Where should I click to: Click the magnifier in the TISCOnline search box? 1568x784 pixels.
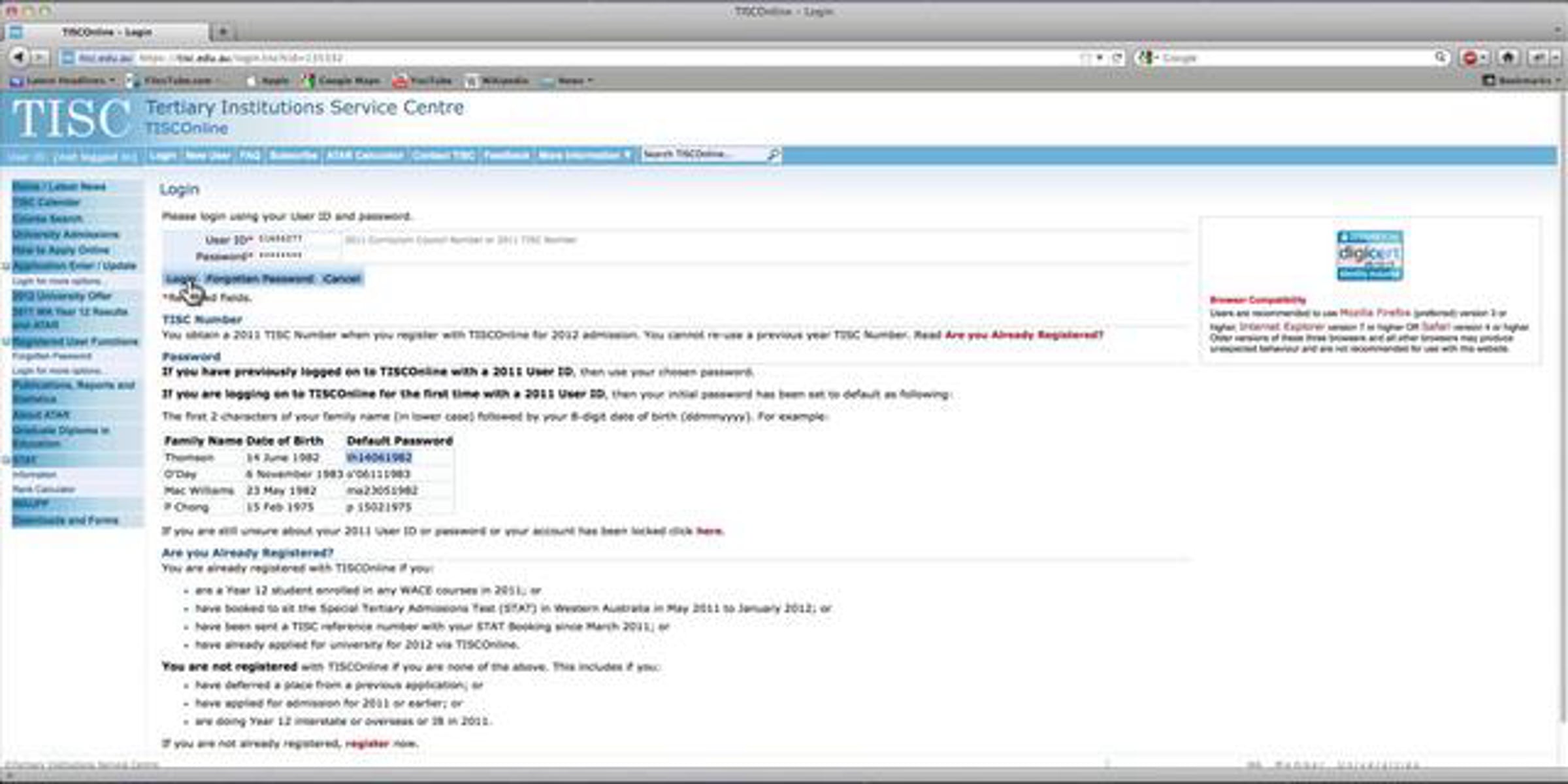pos(773,154)
